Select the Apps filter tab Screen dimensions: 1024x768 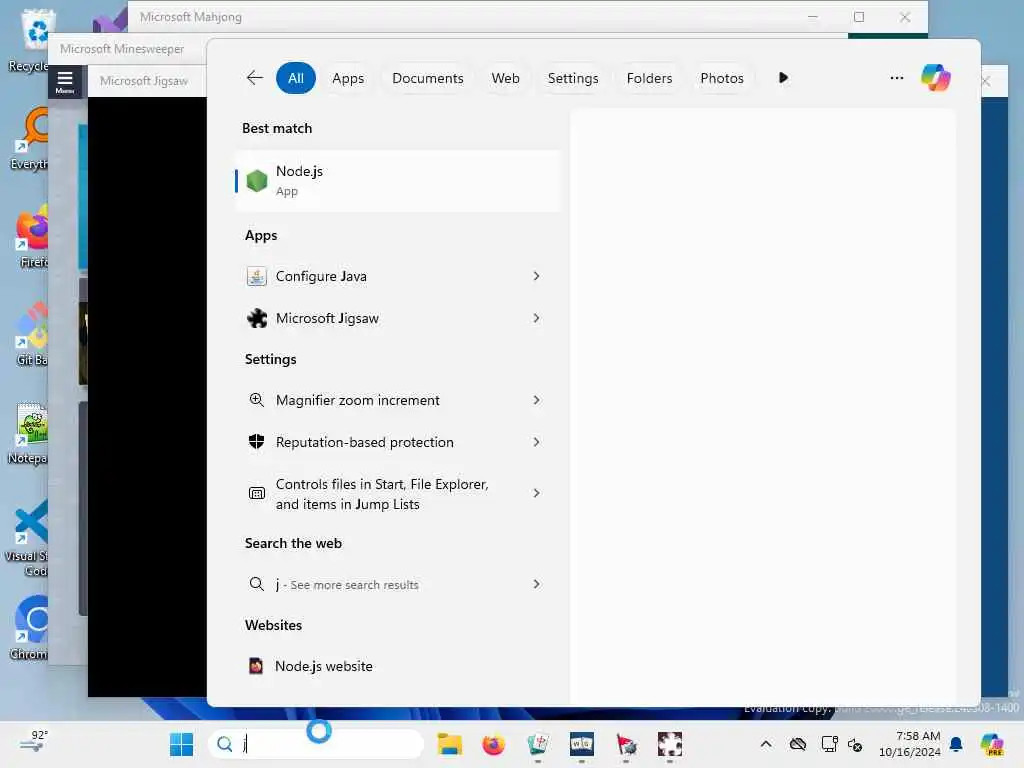(347, 78)
